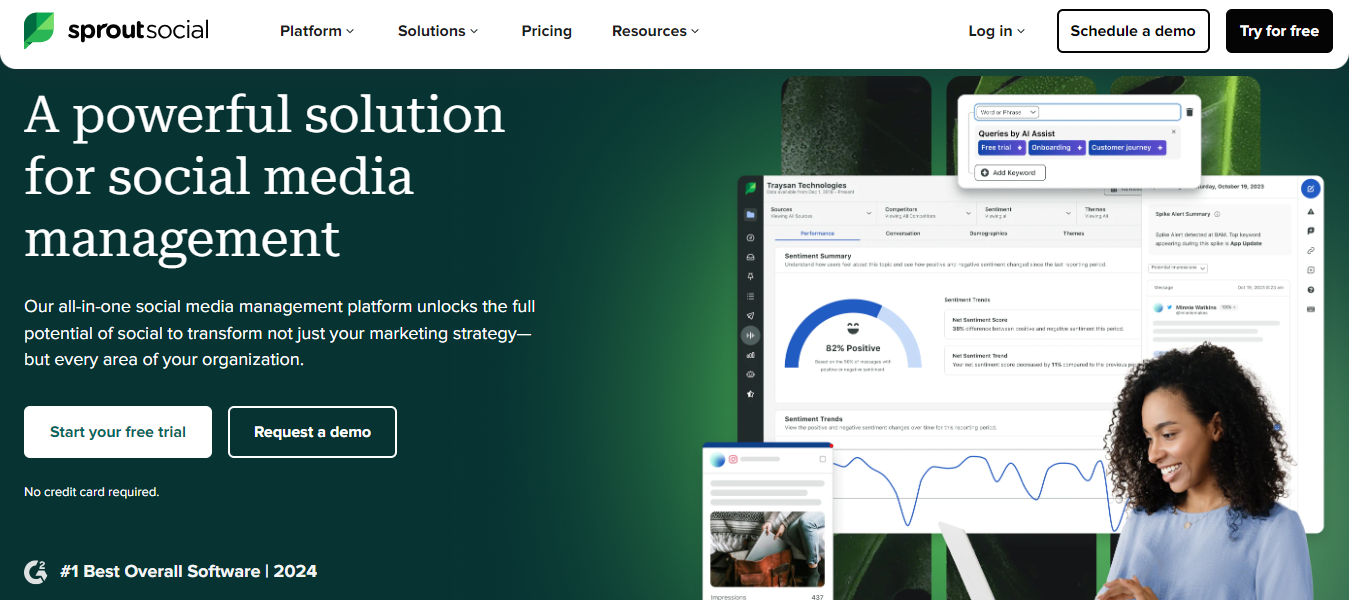Image resolution: width=1349 pixels, height=600 pixels.
Task: Click the Try for free button
Action: click(x=1279, y=31)
